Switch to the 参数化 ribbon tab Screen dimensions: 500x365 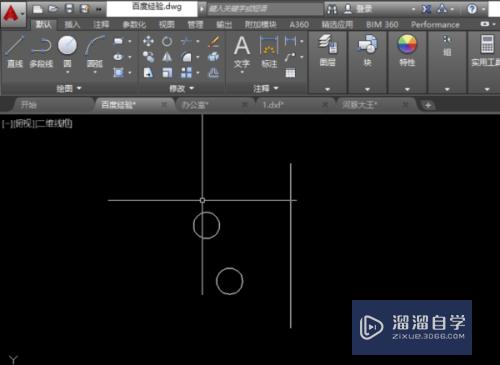[134, 24]
